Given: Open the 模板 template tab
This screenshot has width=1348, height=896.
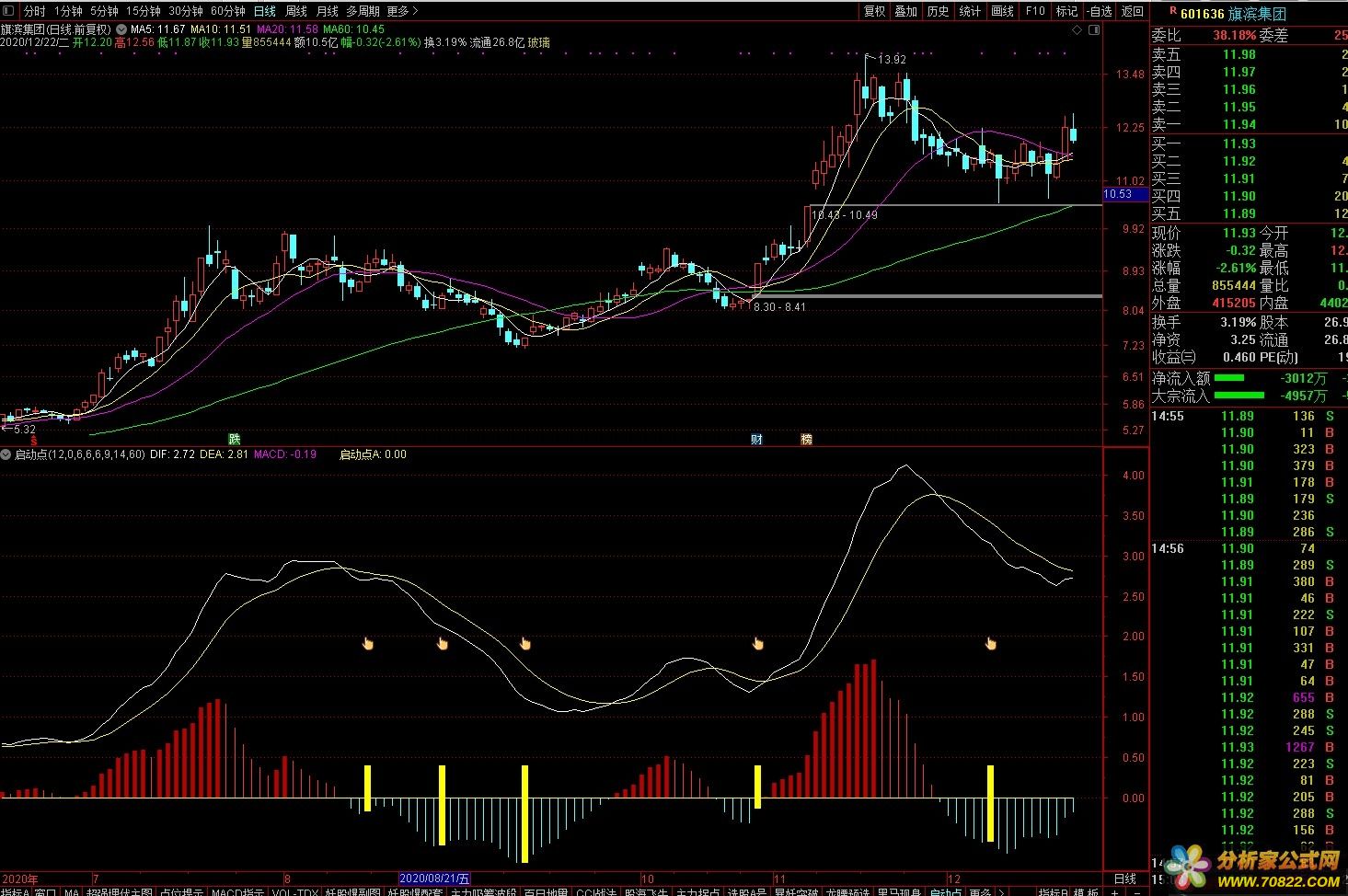Looking at the screenshot, I should coord(1086,892).
